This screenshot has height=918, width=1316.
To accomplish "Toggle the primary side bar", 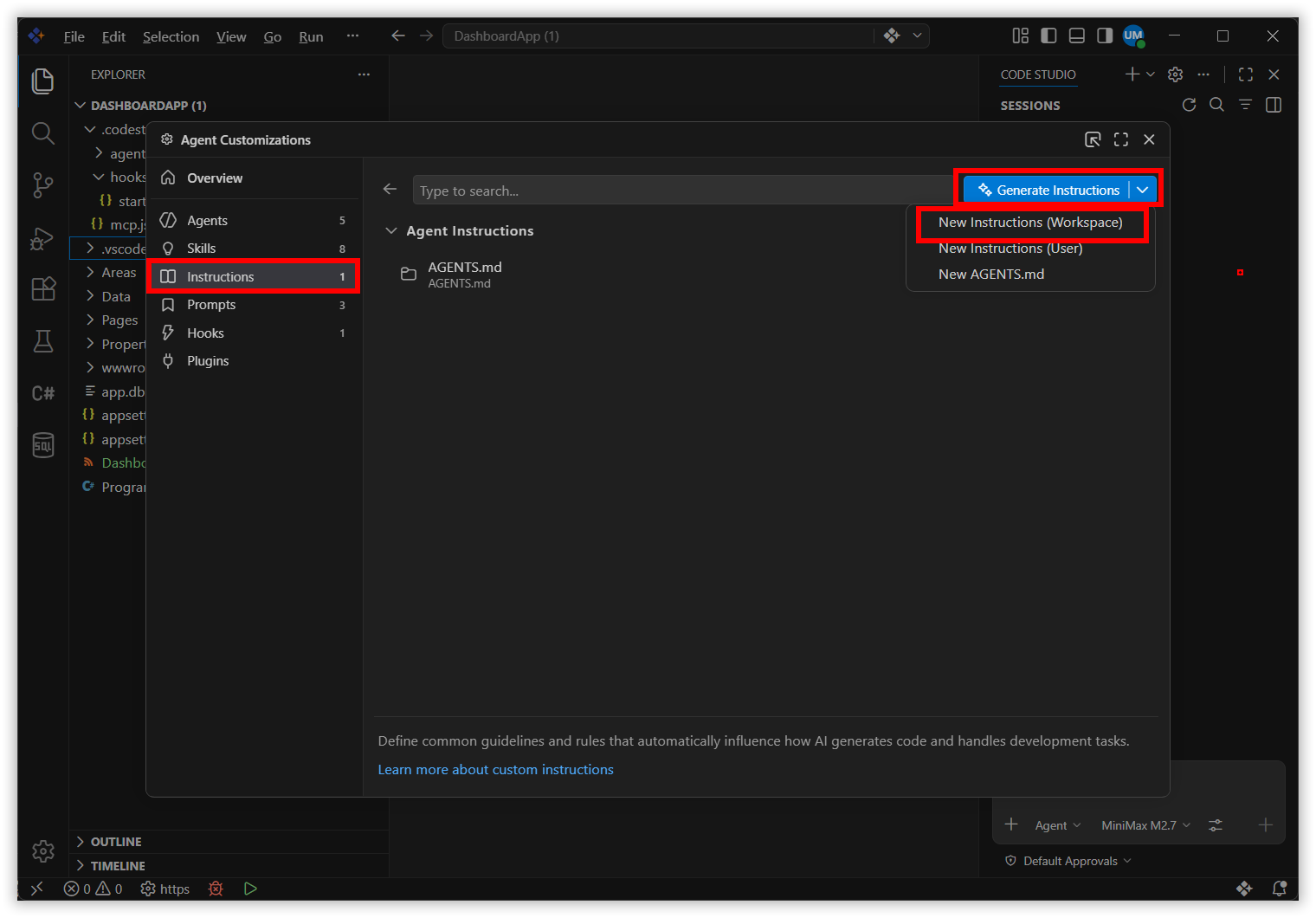I will [1048, 36].
